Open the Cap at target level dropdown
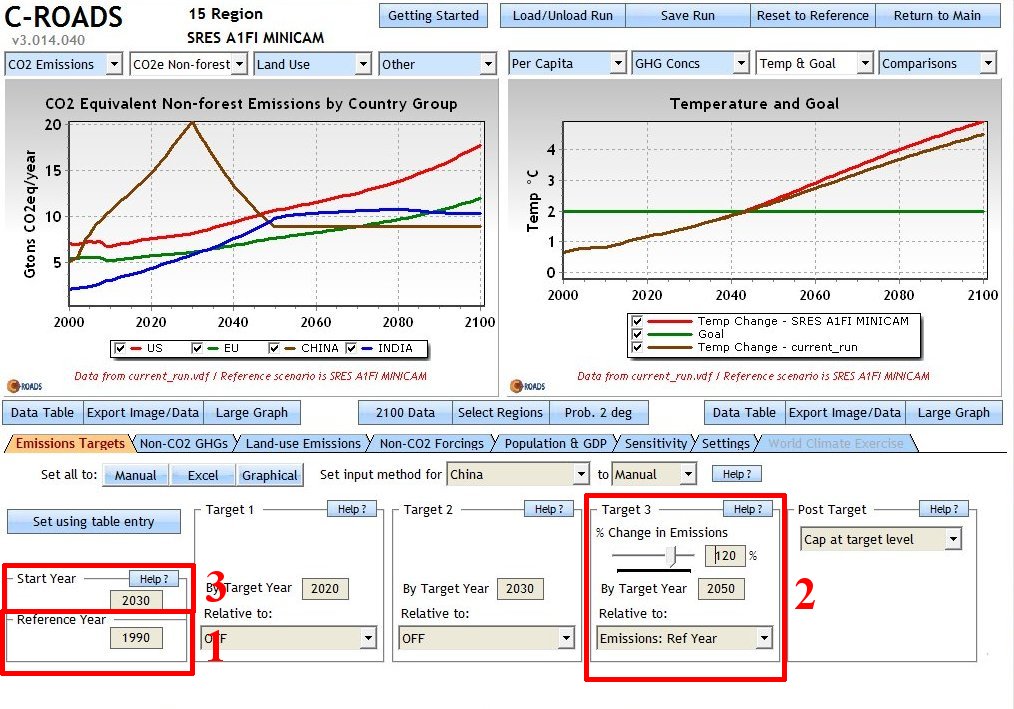Viewport: 1014px width, 709px height. 882,540
